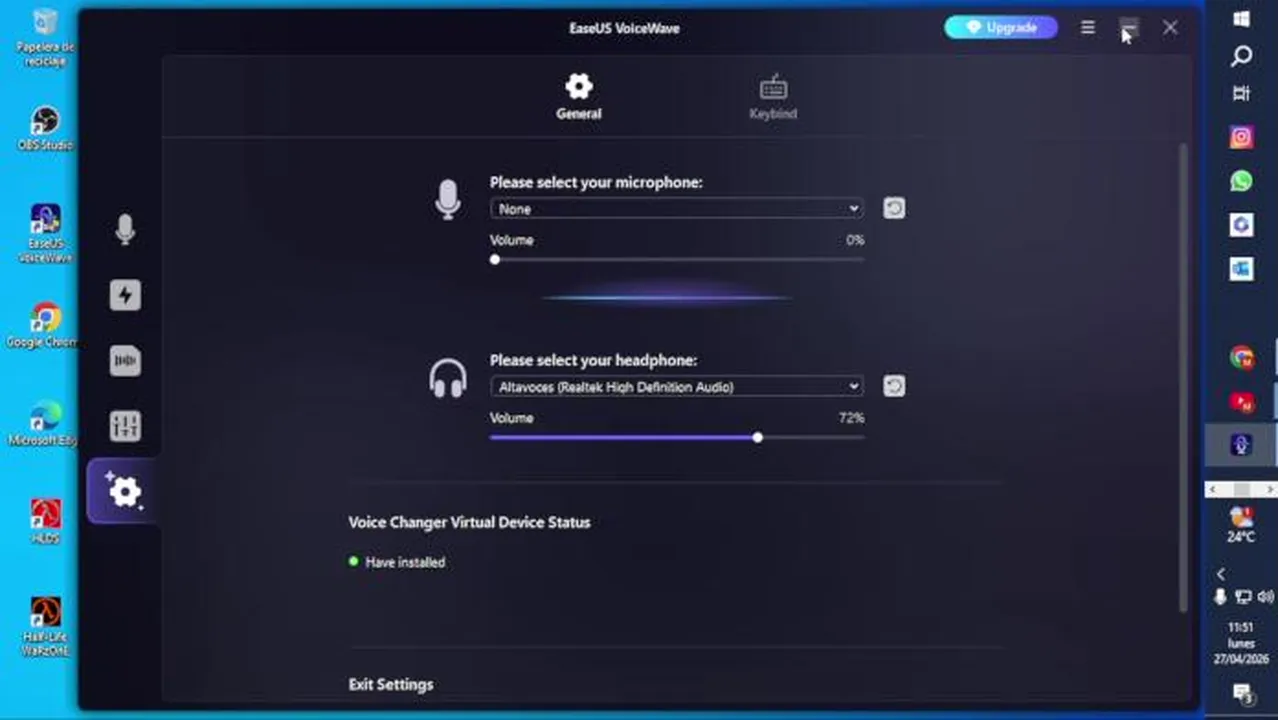
Task: Click the large microphone icon beside microphone selector
Action: point(448,200)
